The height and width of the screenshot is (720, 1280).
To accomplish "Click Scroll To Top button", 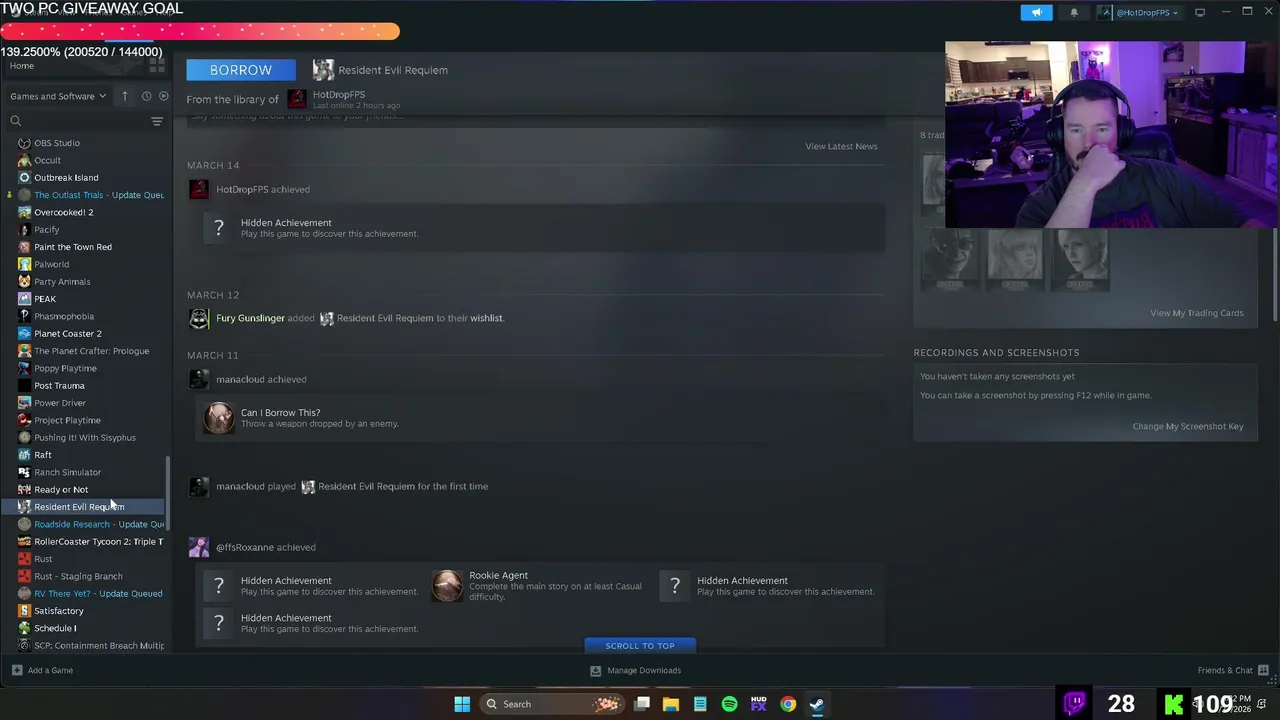I will [x=640, y=645].
